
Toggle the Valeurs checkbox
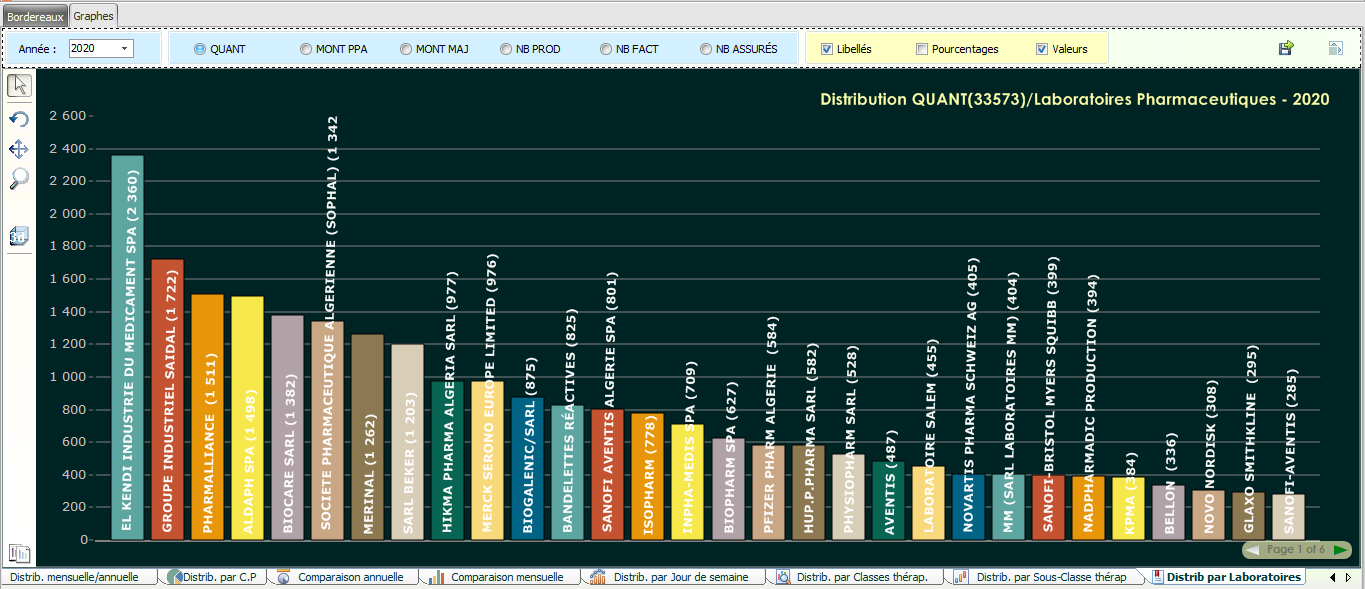pyautogui.click(x=1042, y=49)
